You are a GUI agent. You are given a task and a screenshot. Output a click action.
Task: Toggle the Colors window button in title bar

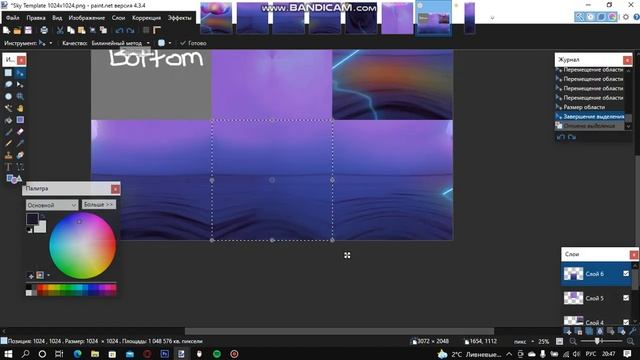(x=612, y=17)
